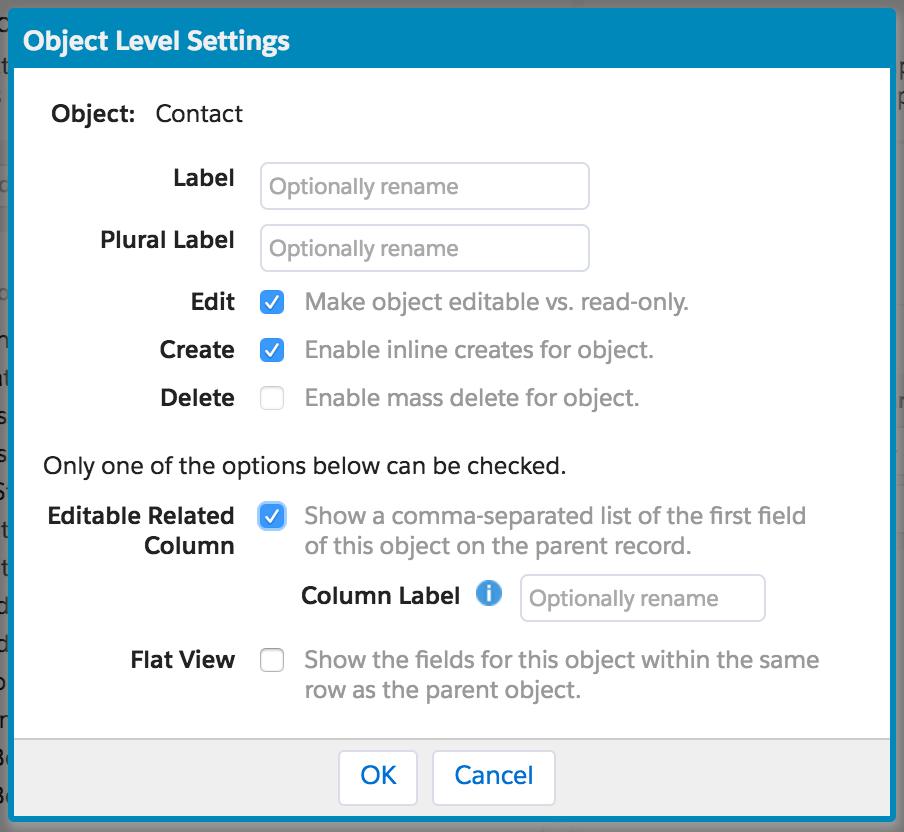Check the Flat View checkbox
This screenshot has height=832, width=904.
click(x=272, y=660)
